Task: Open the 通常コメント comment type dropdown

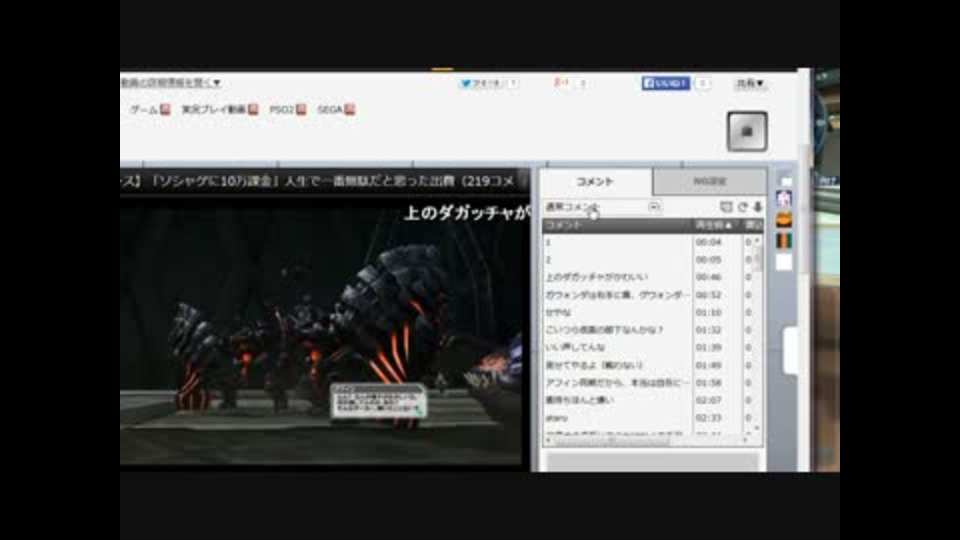Action: coord(602,207)
